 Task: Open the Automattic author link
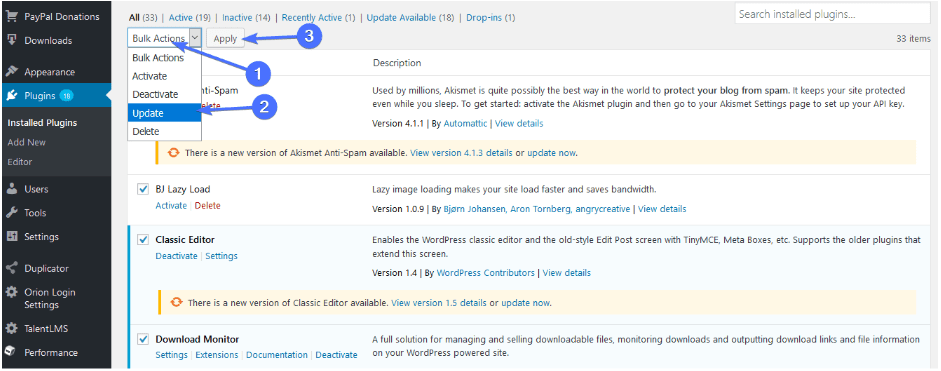click(465, 124)
